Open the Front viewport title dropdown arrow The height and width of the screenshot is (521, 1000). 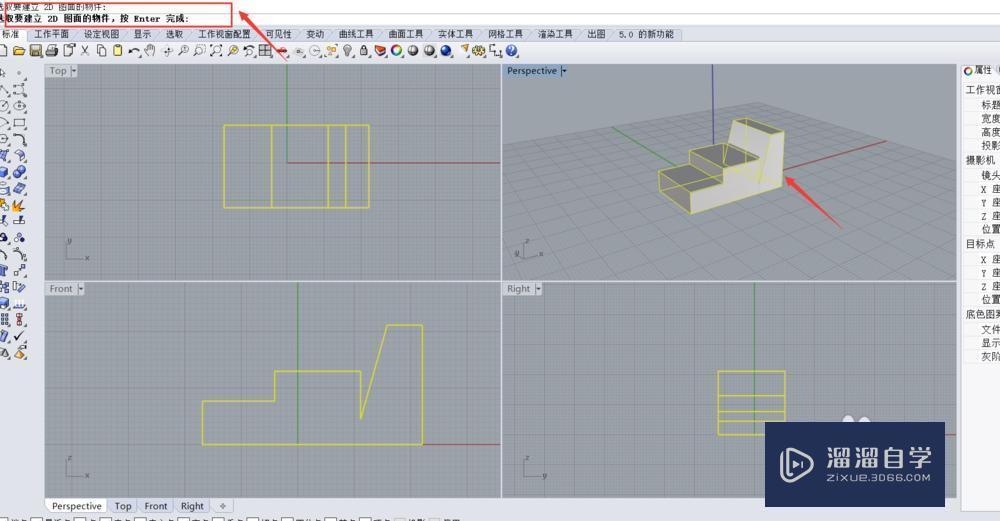coord(81,289)
